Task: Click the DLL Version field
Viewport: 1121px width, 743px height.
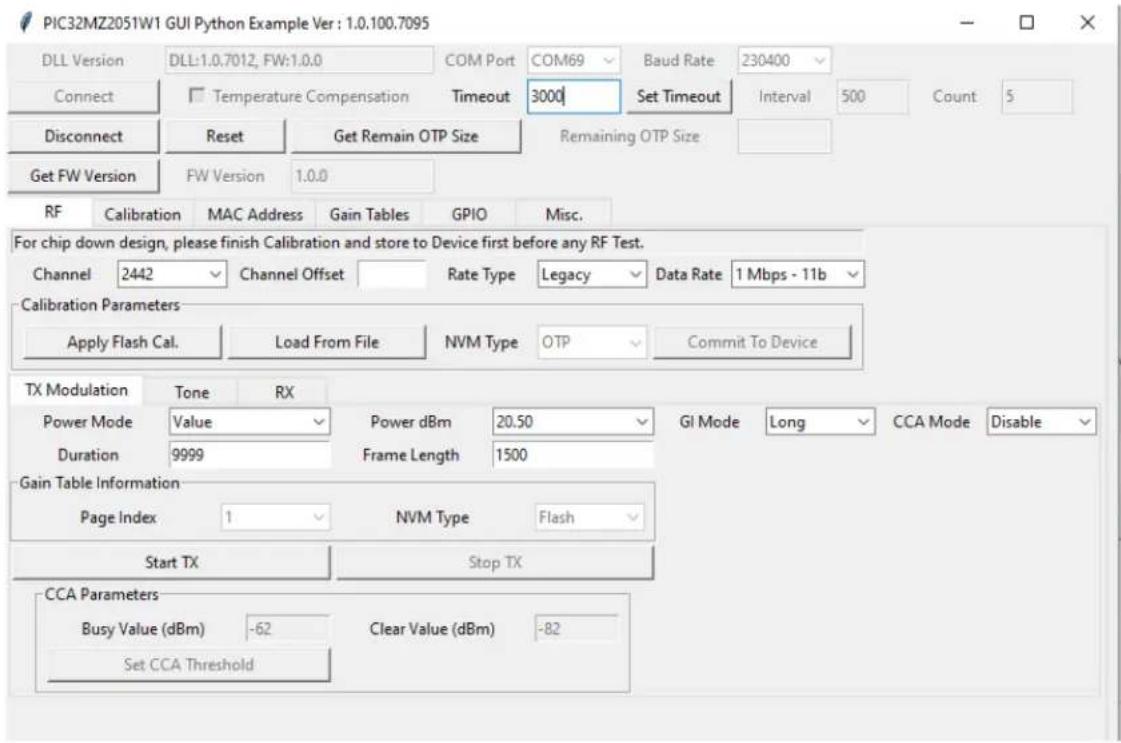Action: point(299,60)
